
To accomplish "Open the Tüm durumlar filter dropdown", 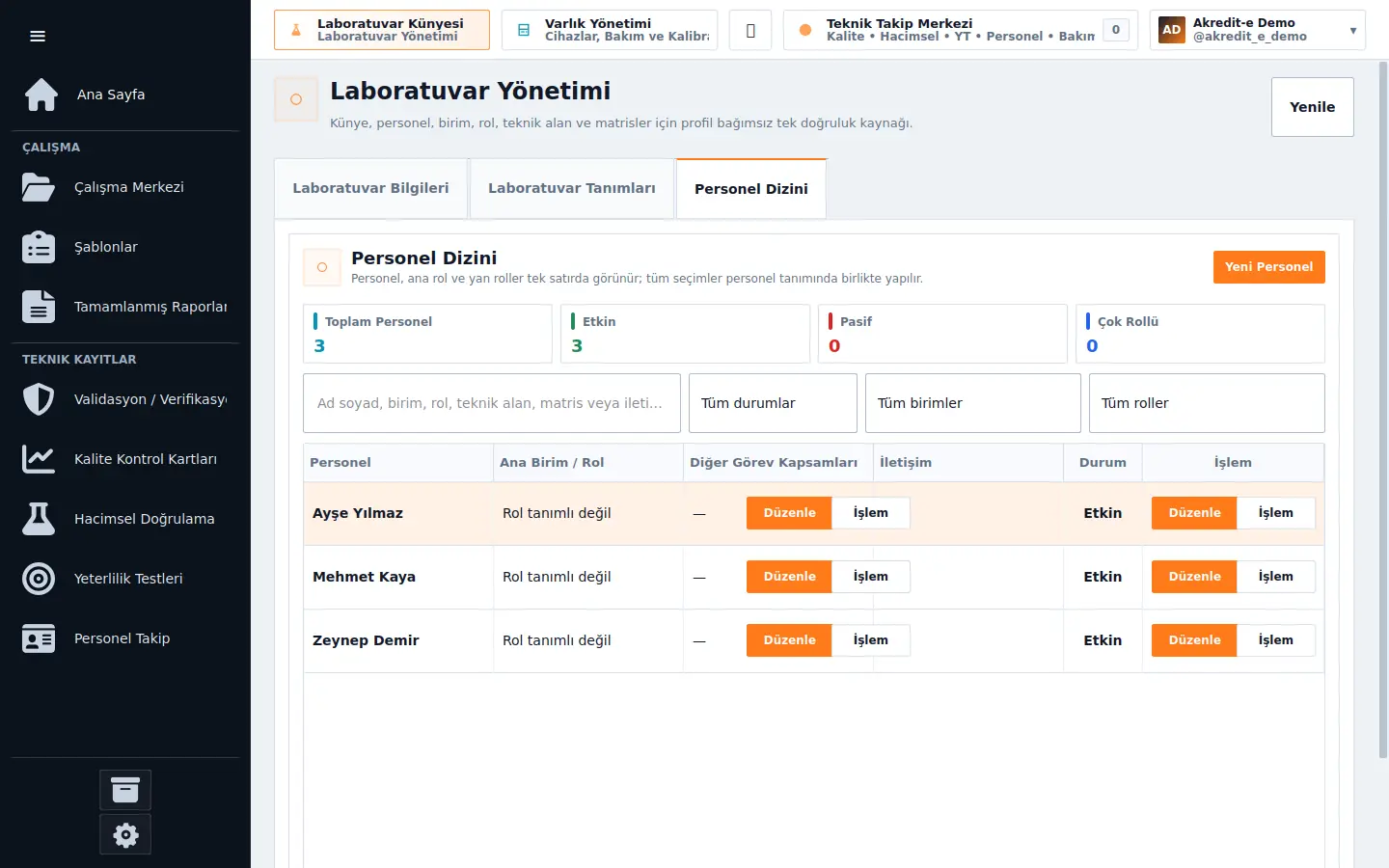I will tap(773, 403).
